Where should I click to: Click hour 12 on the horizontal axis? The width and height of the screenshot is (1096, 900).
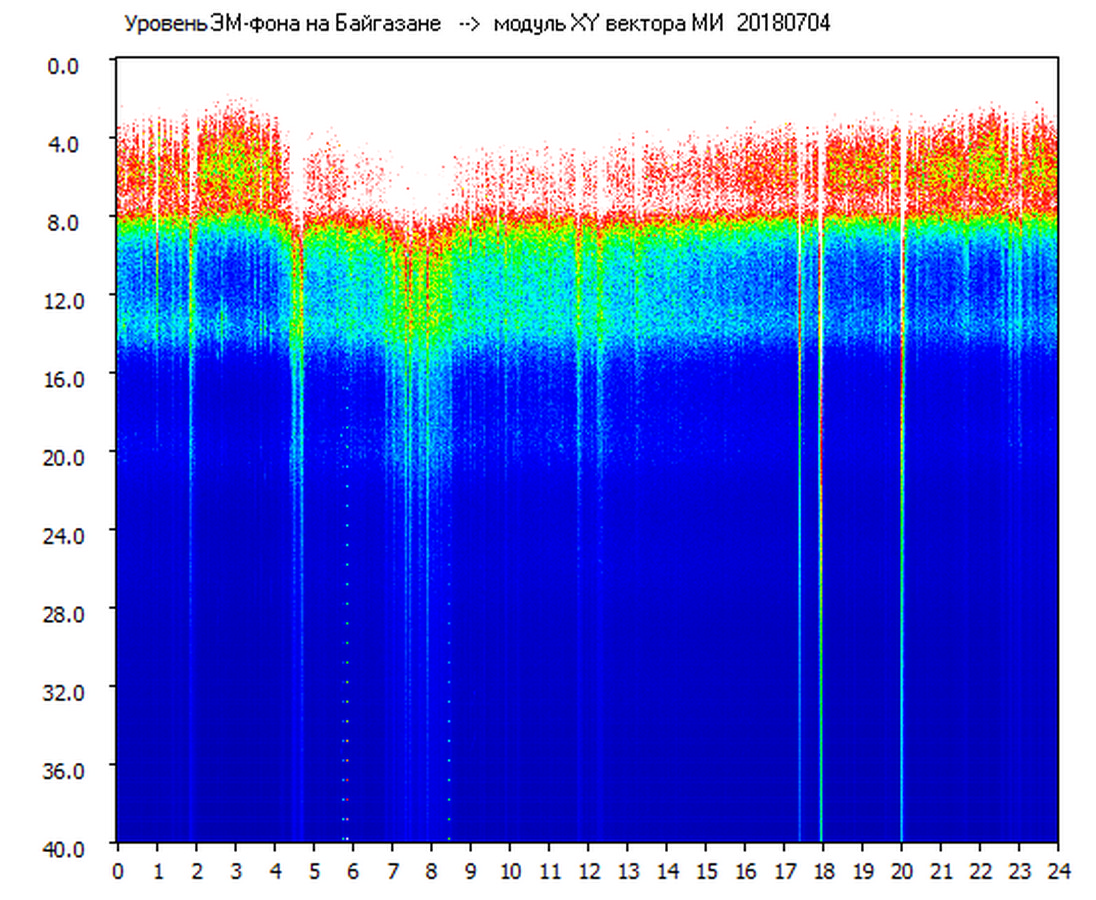coord(588,870)
